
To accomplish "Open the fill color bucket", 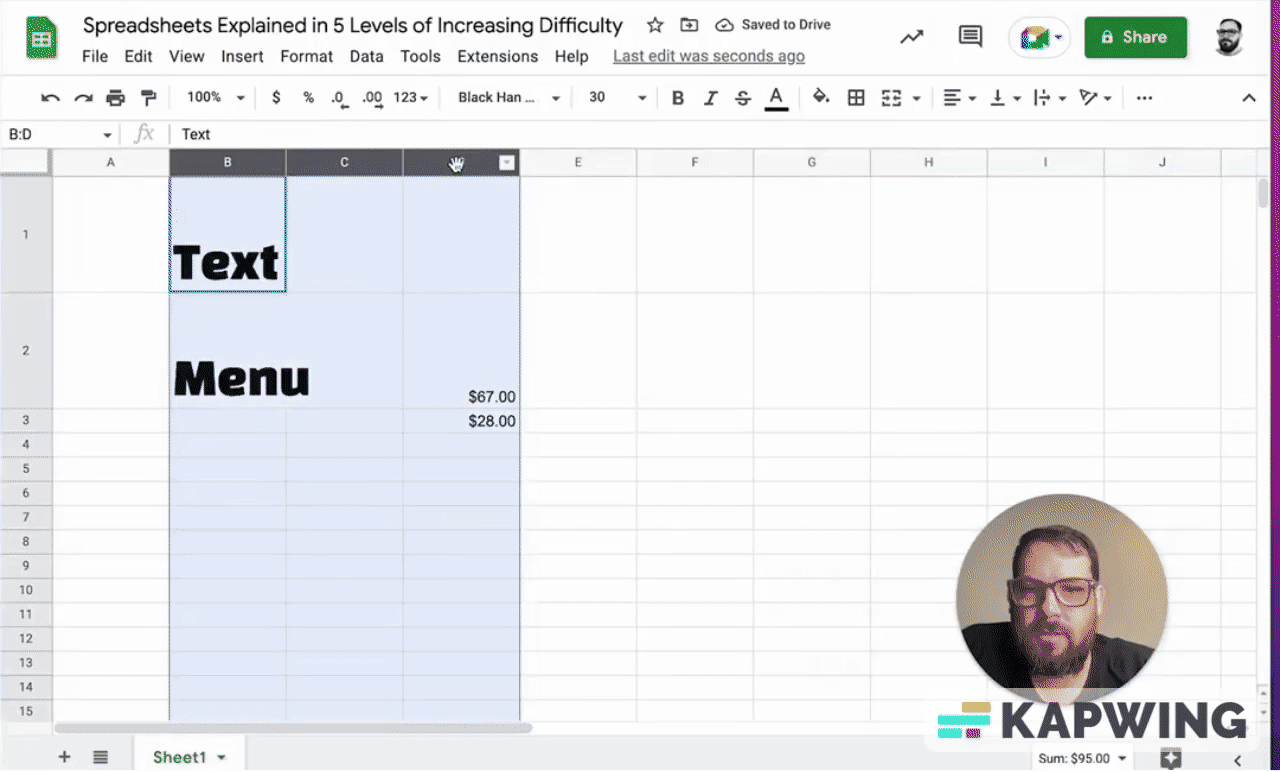I will coord(821,98).
